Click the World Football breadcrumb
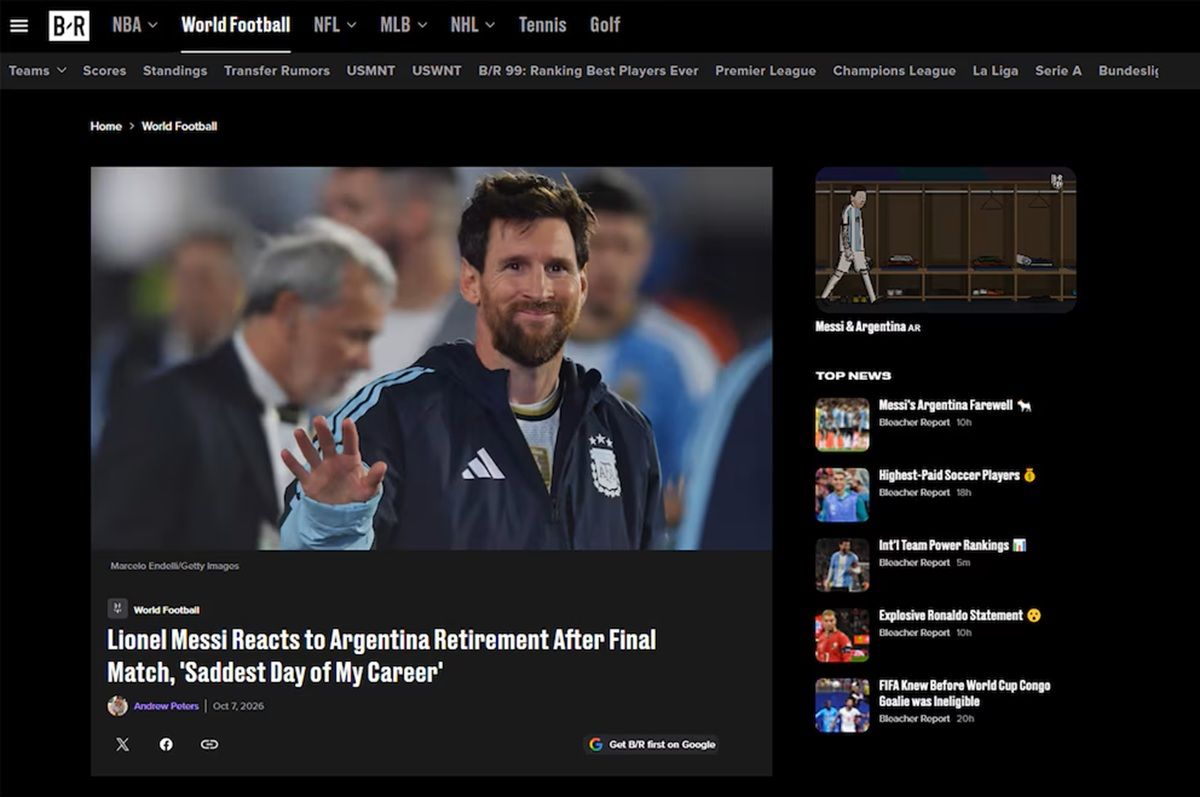The width and height of the screenshot is (1200, 797). (179, 126)
